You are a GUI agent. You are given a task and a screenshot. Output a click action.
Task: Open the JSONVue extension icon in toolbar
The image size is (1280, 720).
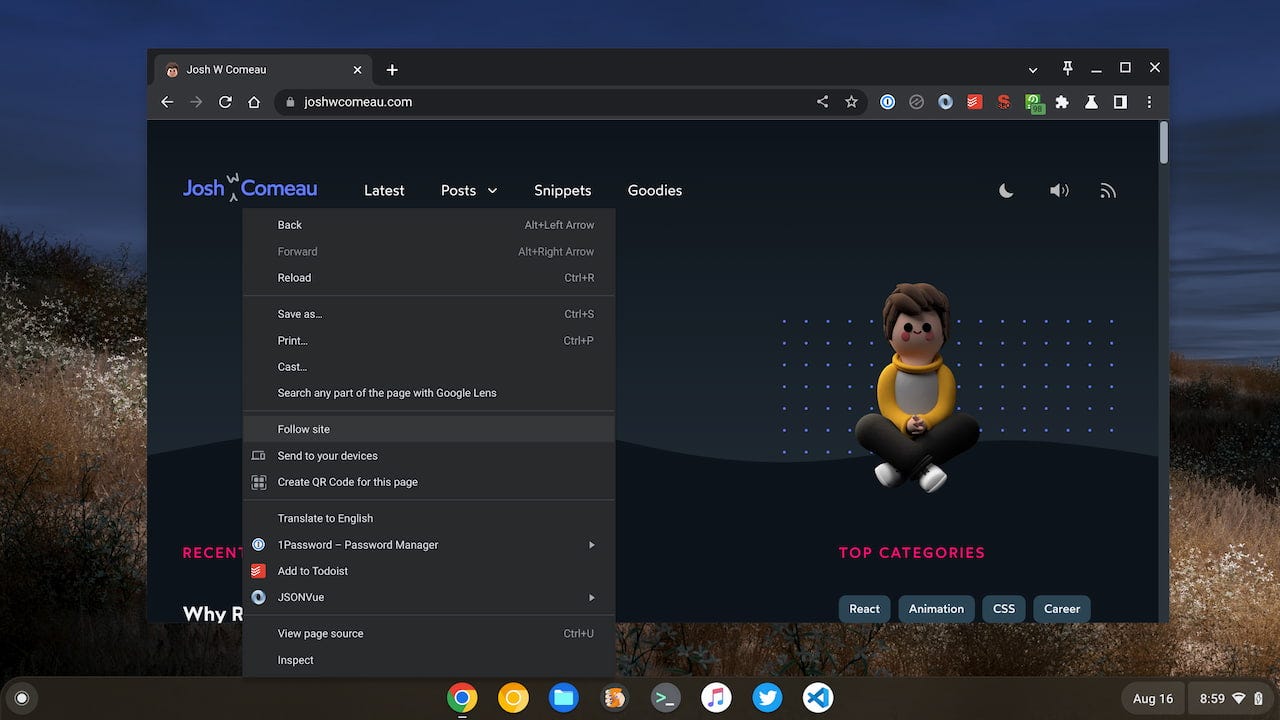[x=945, y=102]
